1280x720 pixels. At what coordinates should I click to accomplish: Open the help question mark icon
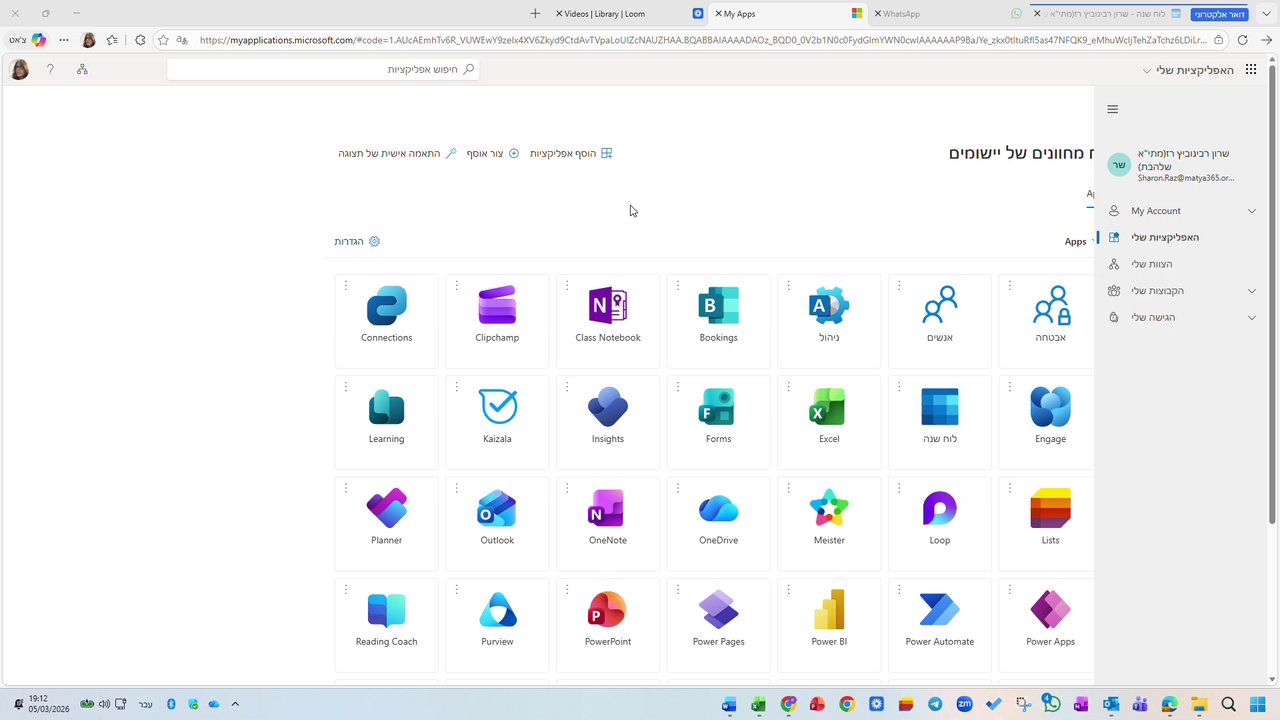click(x=51, y=69)
